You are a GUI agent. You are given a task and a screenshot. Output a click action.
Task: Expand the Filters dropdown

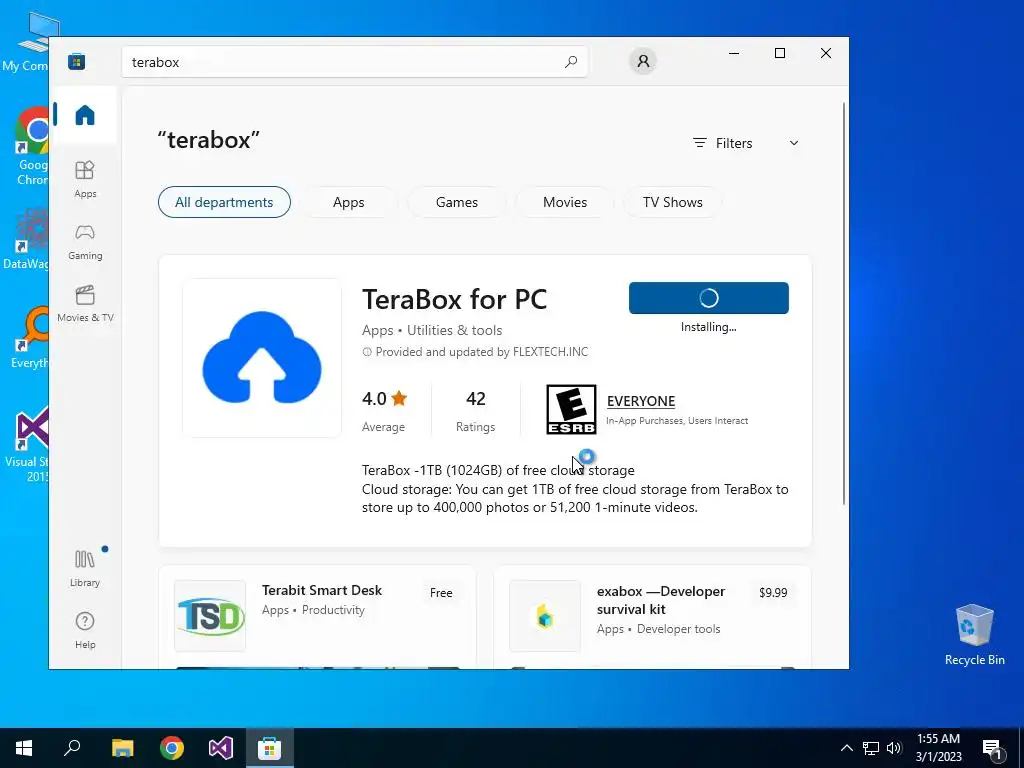tap(746, 143)
